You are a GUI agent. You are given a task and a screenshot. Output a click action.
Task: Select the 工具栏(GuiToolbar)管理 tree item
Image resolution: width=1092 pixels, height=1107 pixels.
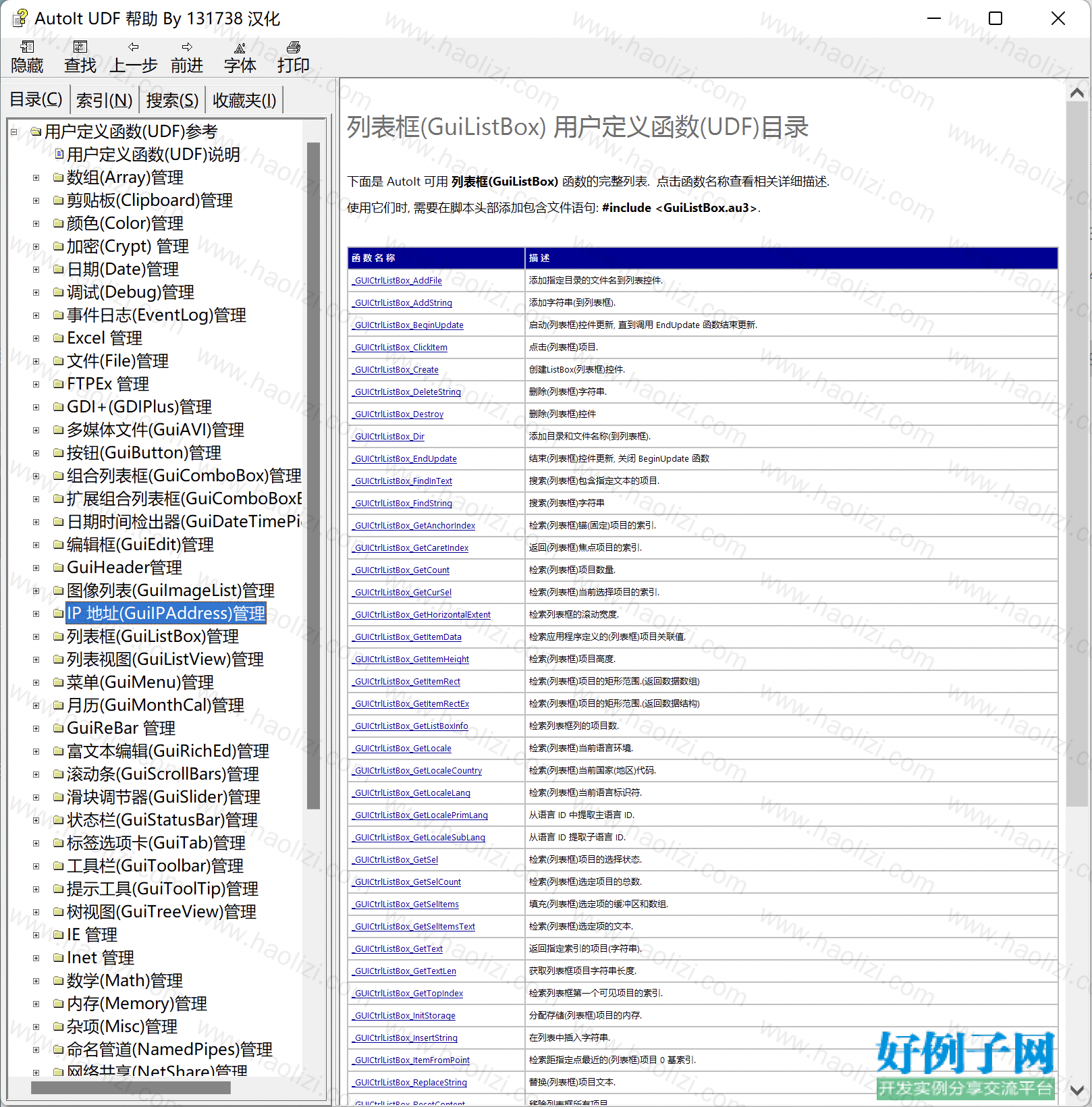point(155,866)
